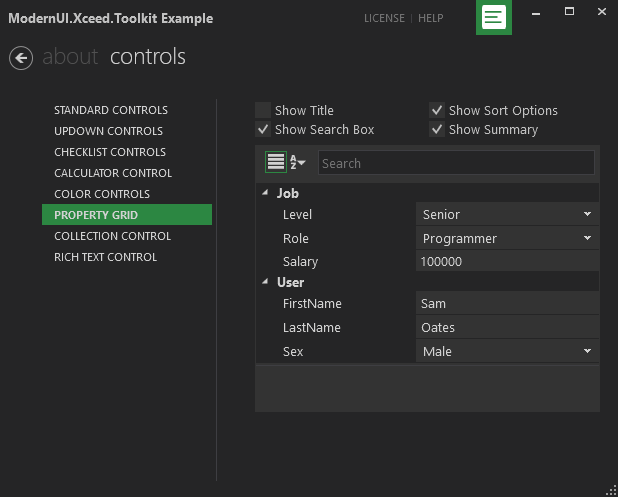Screen dimensions: 618x497
Task: Open the Collection Control page
Action: coord(112,236)
